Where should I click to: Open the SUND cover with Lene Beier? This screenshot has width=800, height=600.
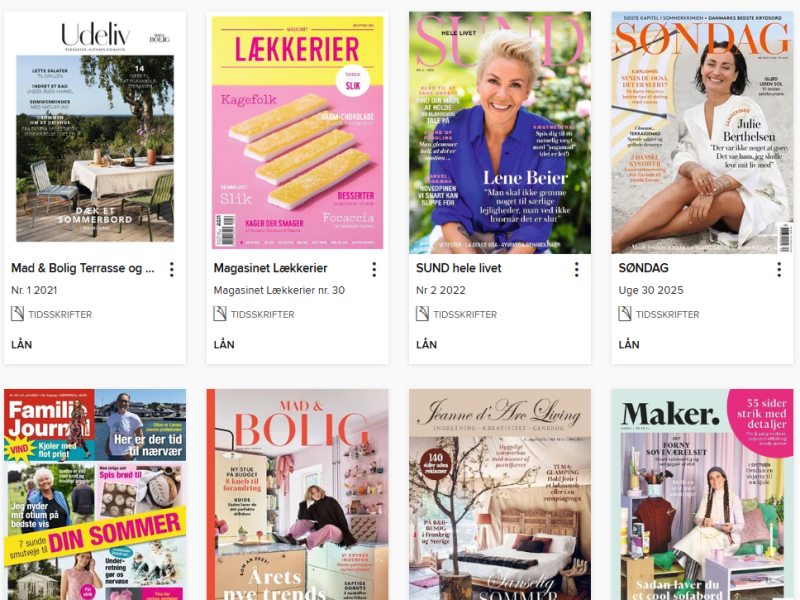(500, 133)
